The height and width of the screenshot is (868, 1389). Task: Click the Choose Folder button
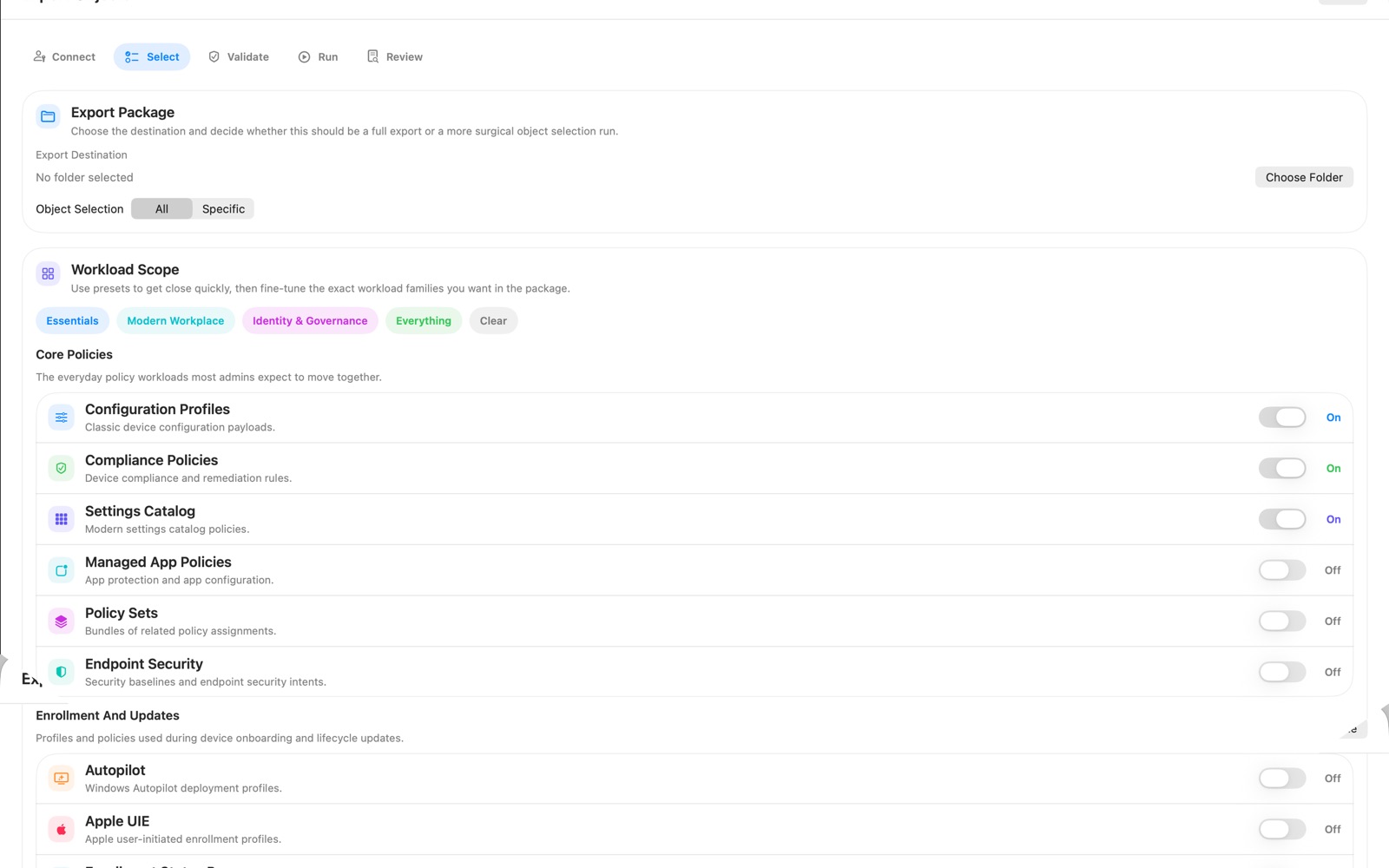1304,177
